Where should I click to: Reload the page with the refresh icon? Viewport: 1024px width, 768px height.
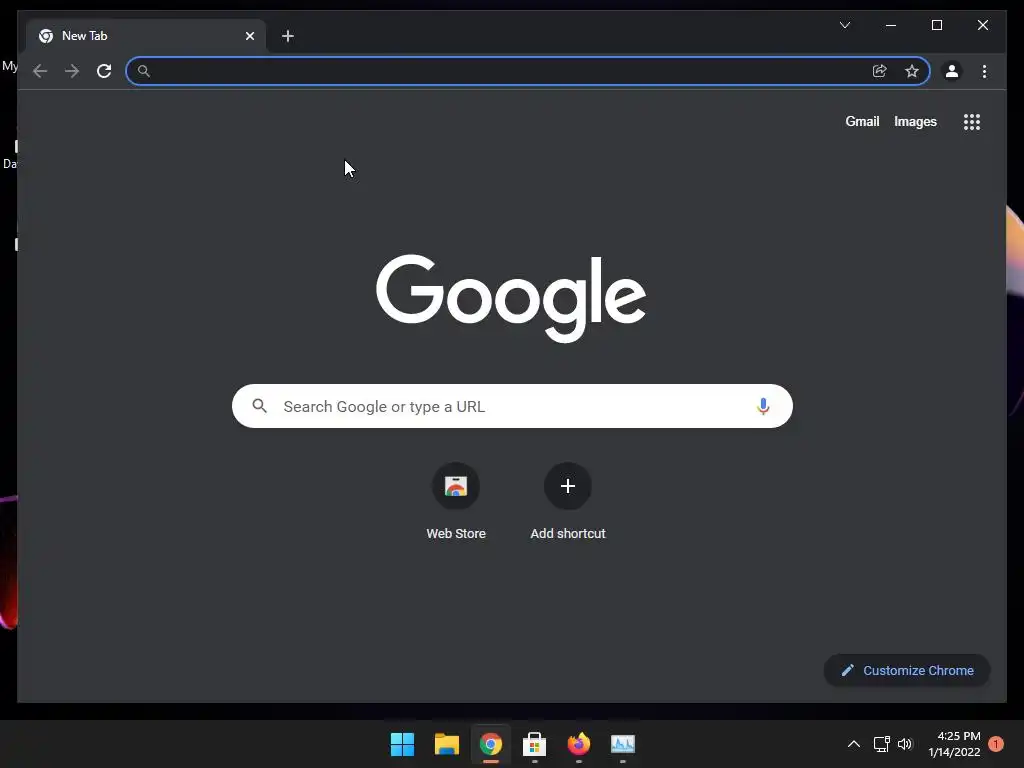(x=104, y=71)
